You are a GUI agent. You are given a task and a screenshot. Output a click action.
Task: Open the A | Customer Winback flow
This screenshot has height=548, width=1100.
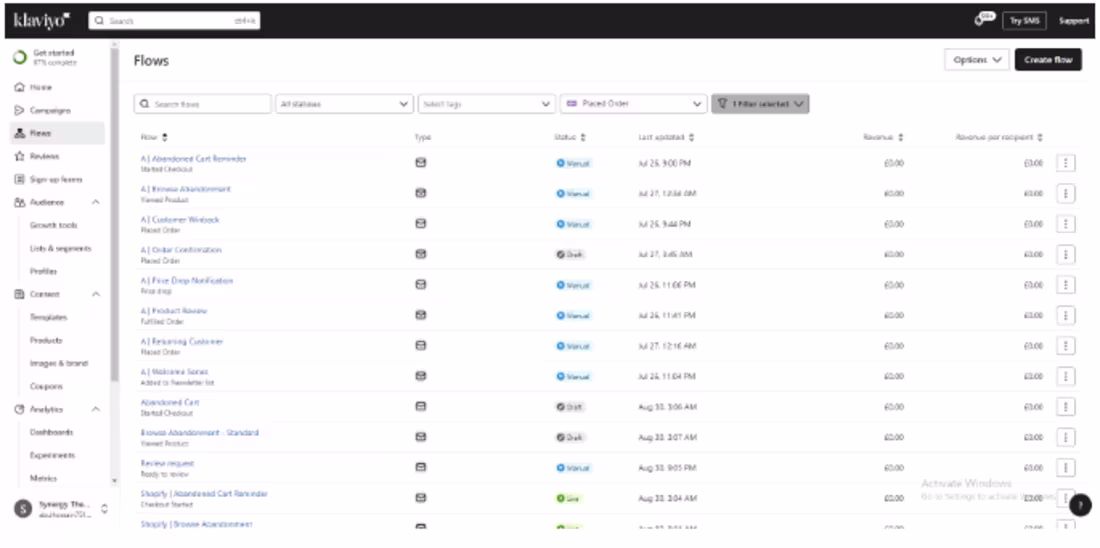tap(180, 220)
